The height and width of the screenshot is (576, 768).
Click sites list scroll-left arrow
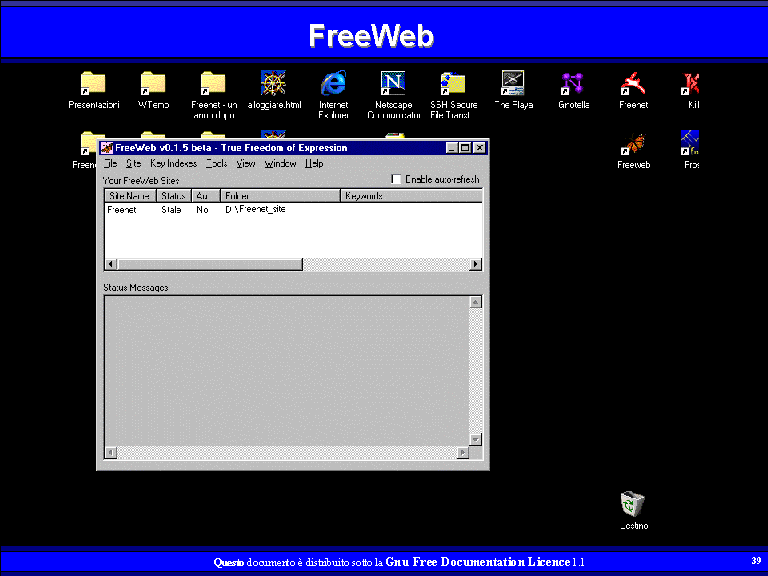pyautogui.click(x=111, y=264)
